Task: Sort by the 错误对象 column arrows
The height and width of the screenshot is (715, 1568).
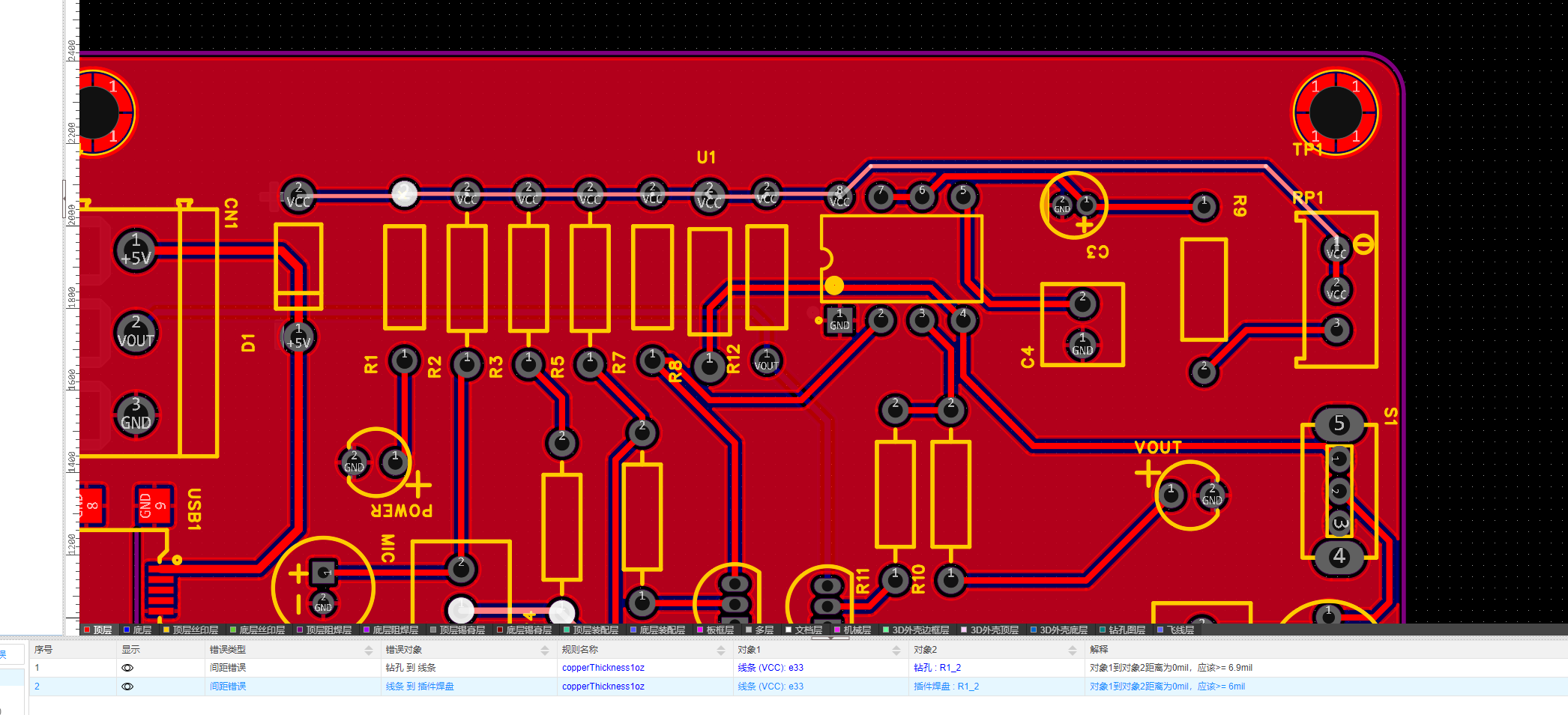Action: point(545,650)
